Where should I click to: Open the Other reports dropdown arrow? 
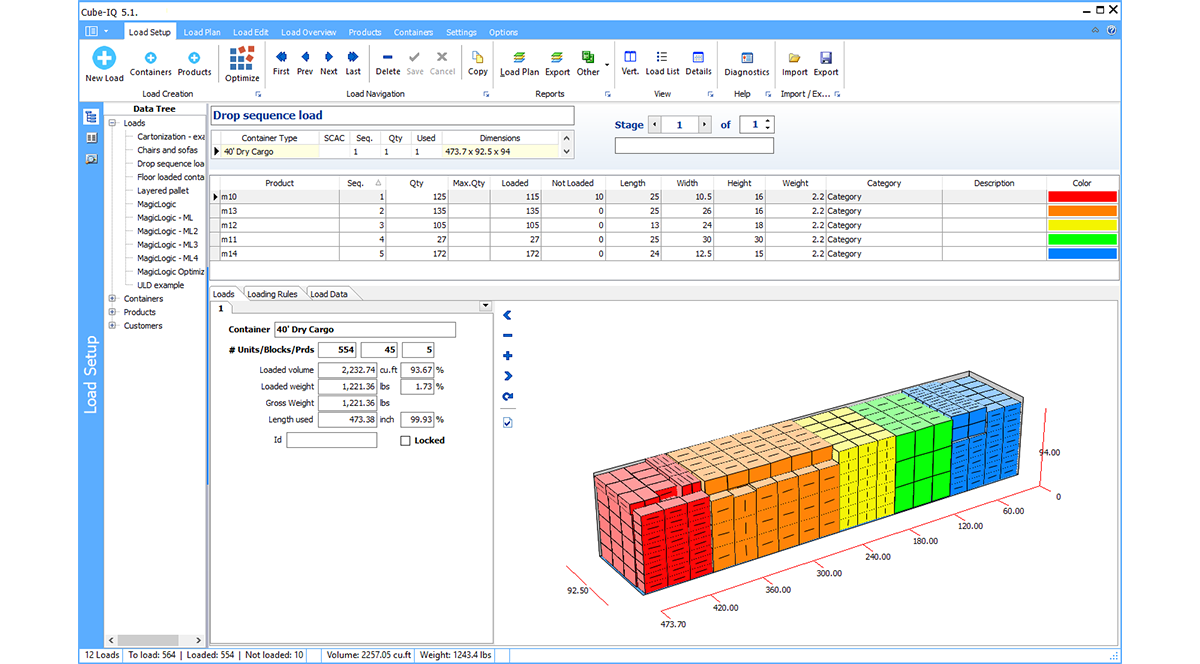pos(607,65)
